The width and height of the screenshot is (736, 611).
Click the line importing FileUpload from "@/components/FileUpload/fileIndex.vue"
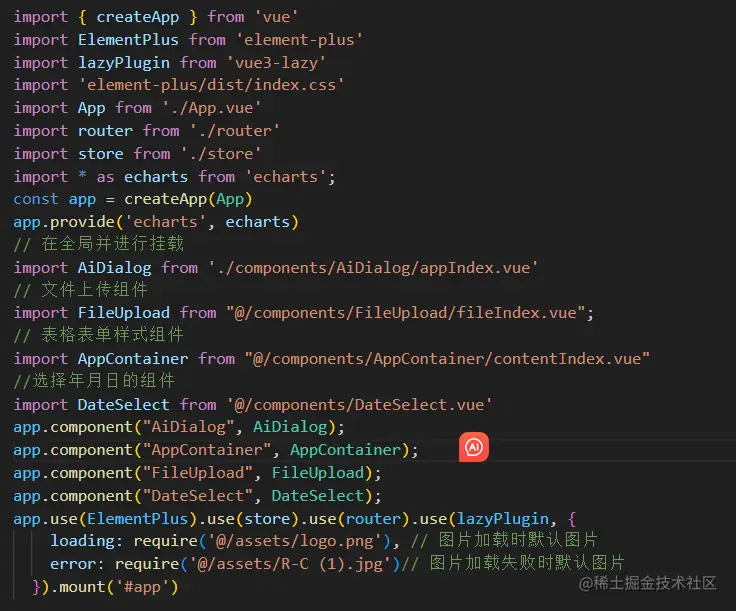click(x=304, y=313)
